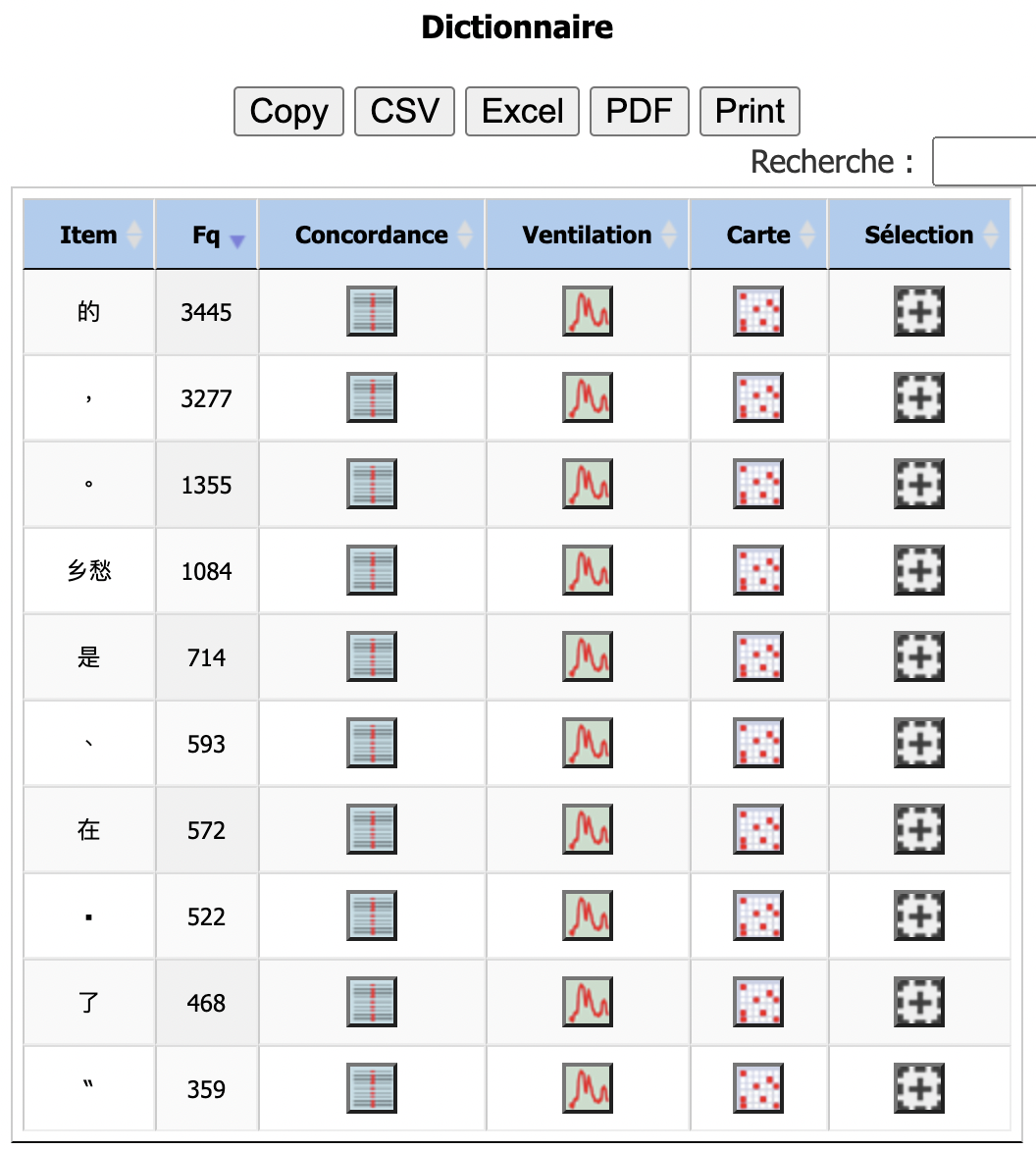Open concordance for frequency 572 row
Image resolution: width=1036 pixels, height=1150 pixels.
pyautogui.click(x=372, y=830)
